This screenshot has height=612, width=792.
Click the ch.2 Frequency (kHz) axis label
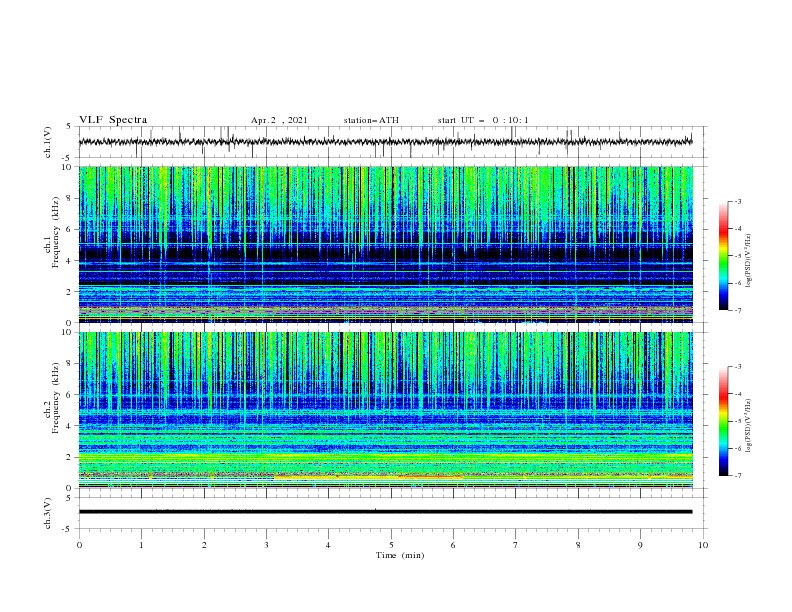tap(55, 398)
